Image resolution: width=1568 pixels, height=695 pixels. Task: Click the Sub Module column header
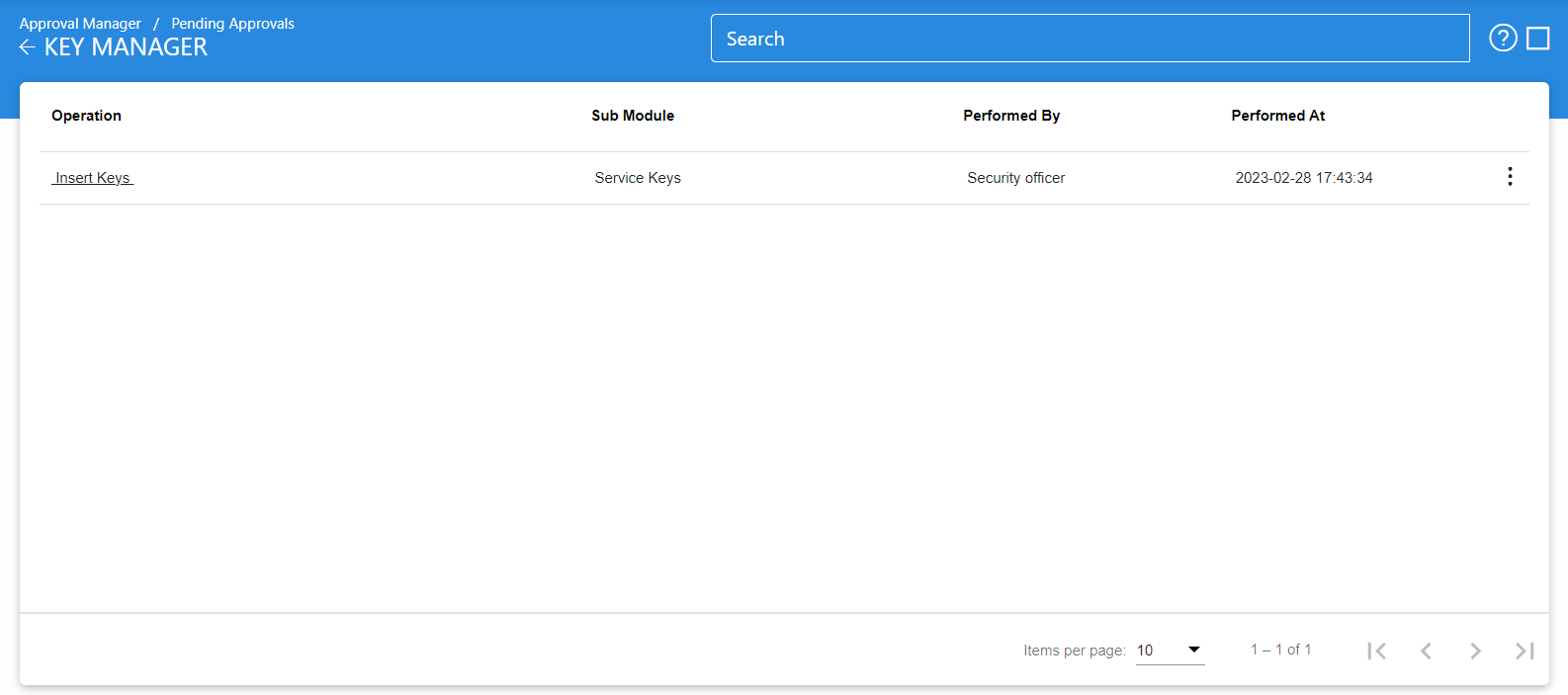point(633,116)
